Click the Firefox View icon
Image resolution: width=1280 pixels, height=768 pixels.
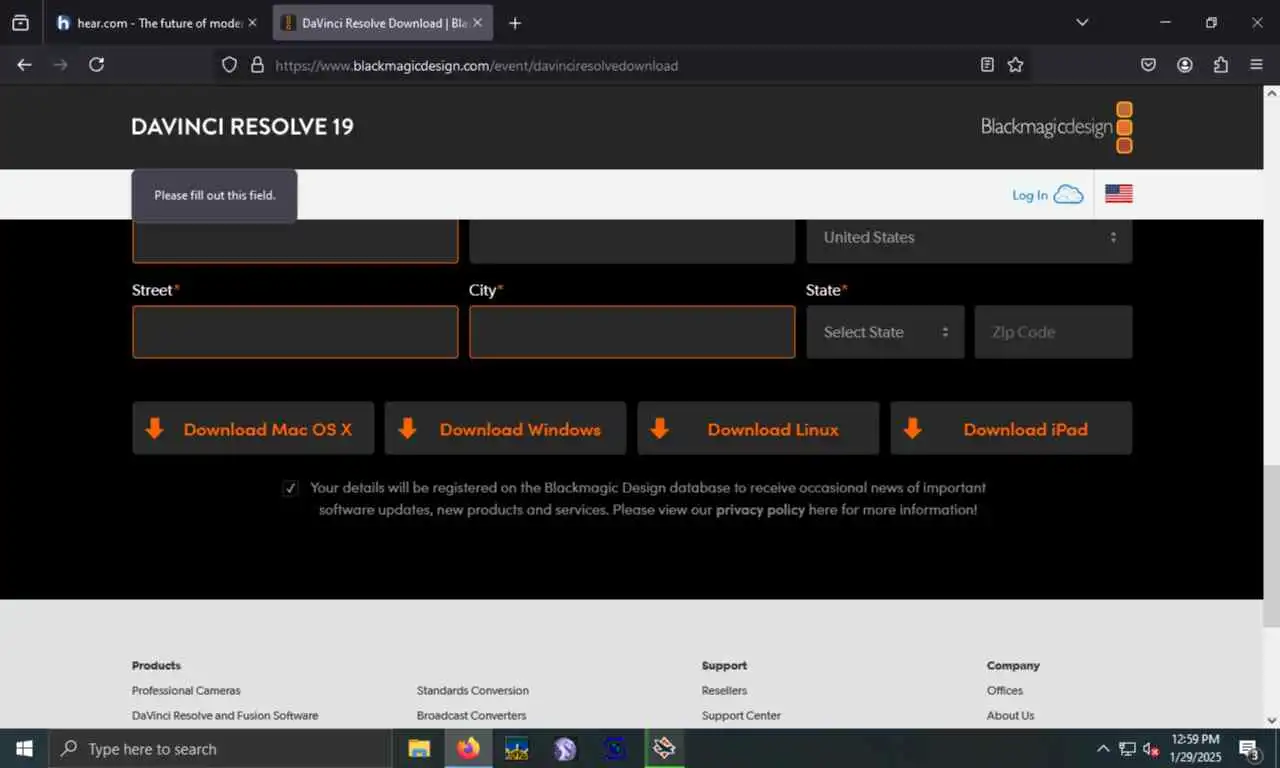pyautogui.click(x=20, y=22)
